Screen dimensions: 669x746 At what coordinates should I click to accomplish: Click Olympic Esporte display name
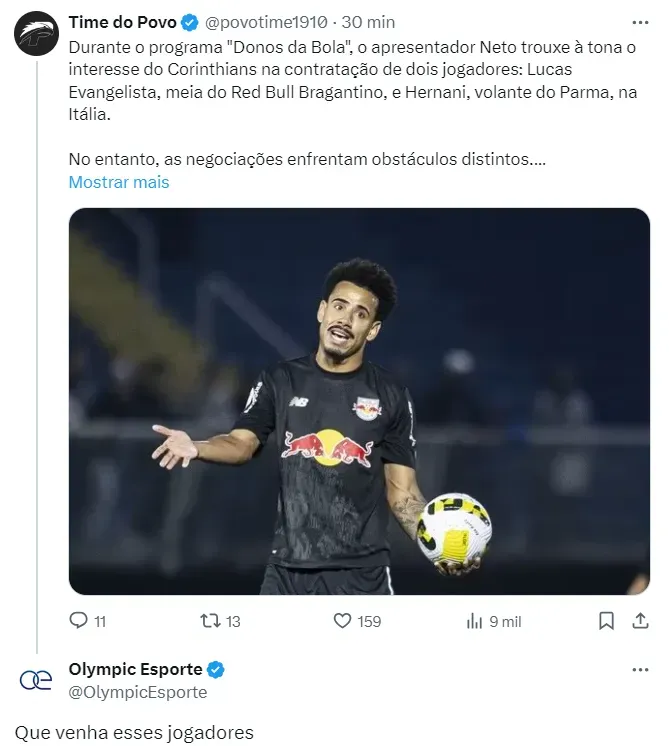pos(135,669)
